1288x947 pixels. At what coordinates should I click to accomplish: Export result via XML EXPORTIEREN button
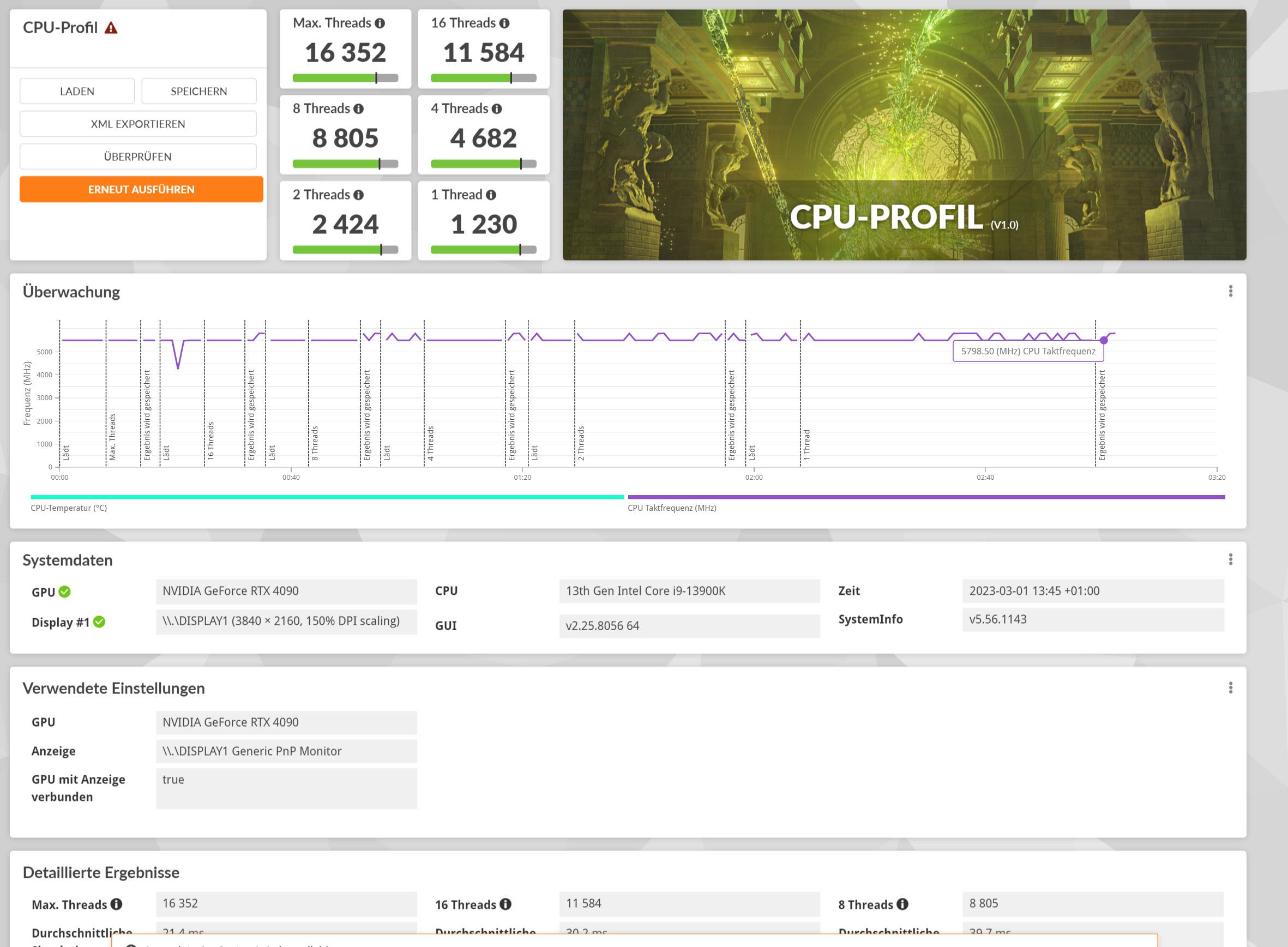[138, 124]
